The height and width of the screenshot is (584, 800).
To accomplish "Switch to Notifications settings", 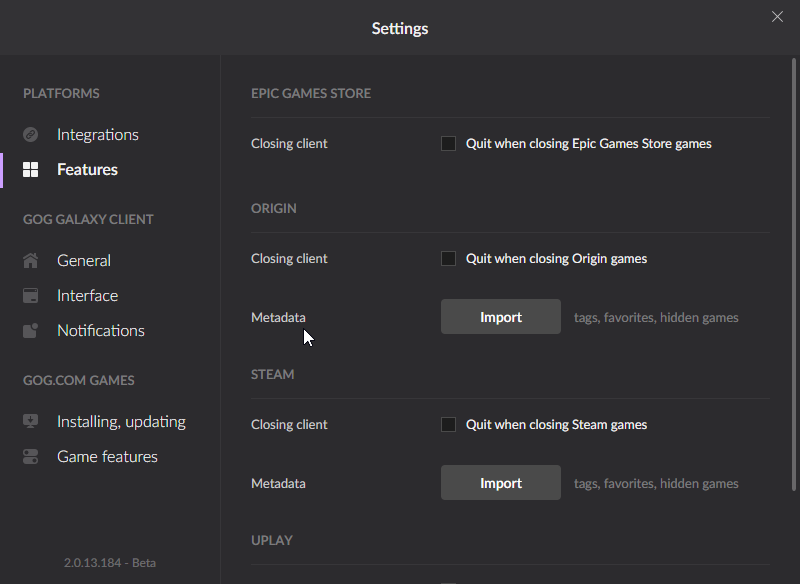I will coord(100,331).
